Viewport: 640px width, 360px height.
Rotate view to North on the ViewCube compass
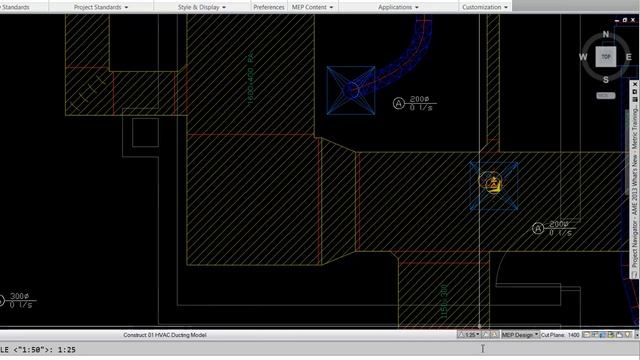tap(606, 34)
